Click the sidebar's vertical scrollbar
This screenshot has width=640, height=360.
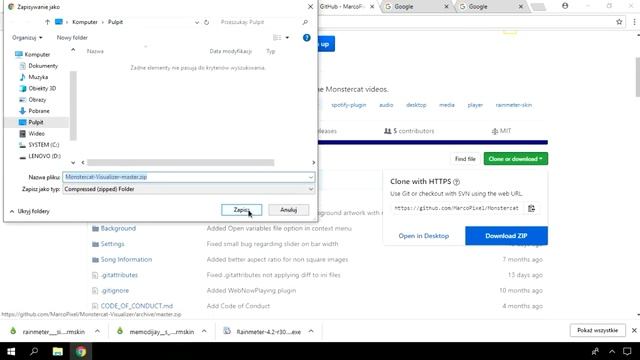pos(73,105)
